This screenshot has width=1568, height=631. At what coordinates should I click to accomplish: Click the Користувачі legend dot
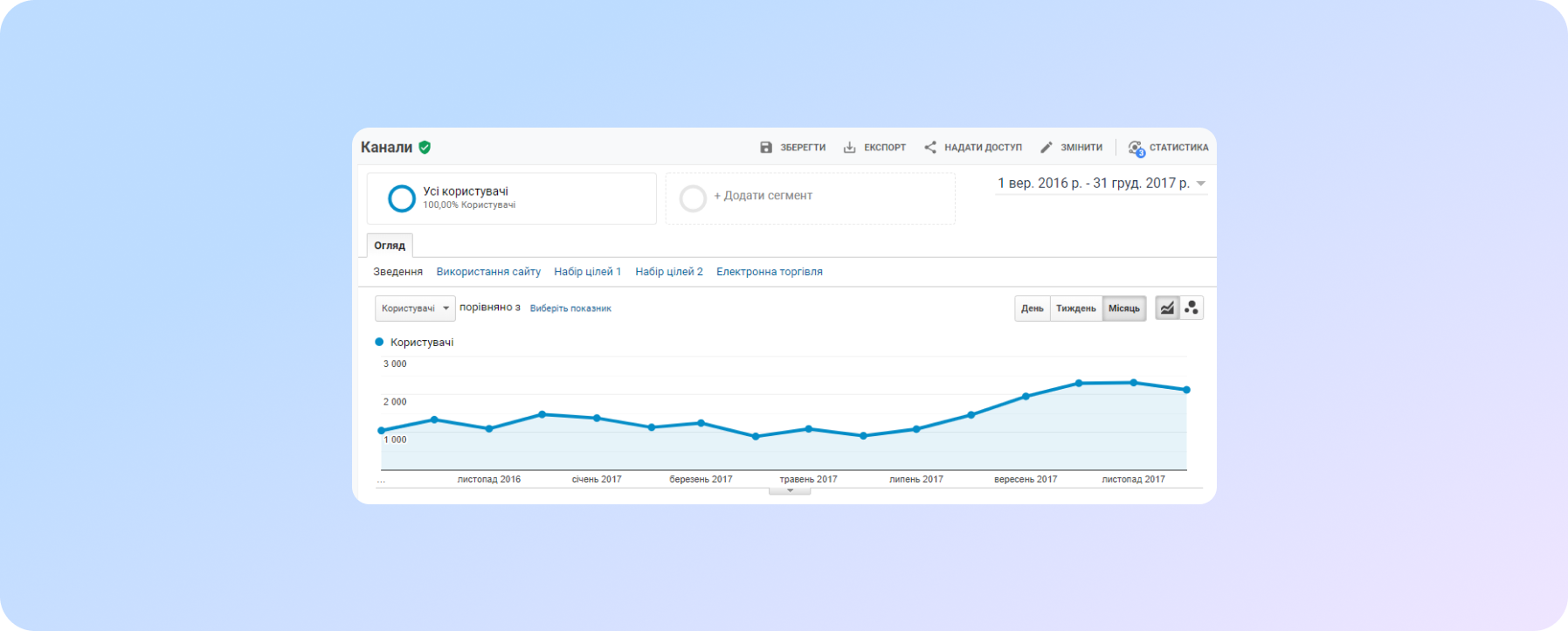(379, 343)
